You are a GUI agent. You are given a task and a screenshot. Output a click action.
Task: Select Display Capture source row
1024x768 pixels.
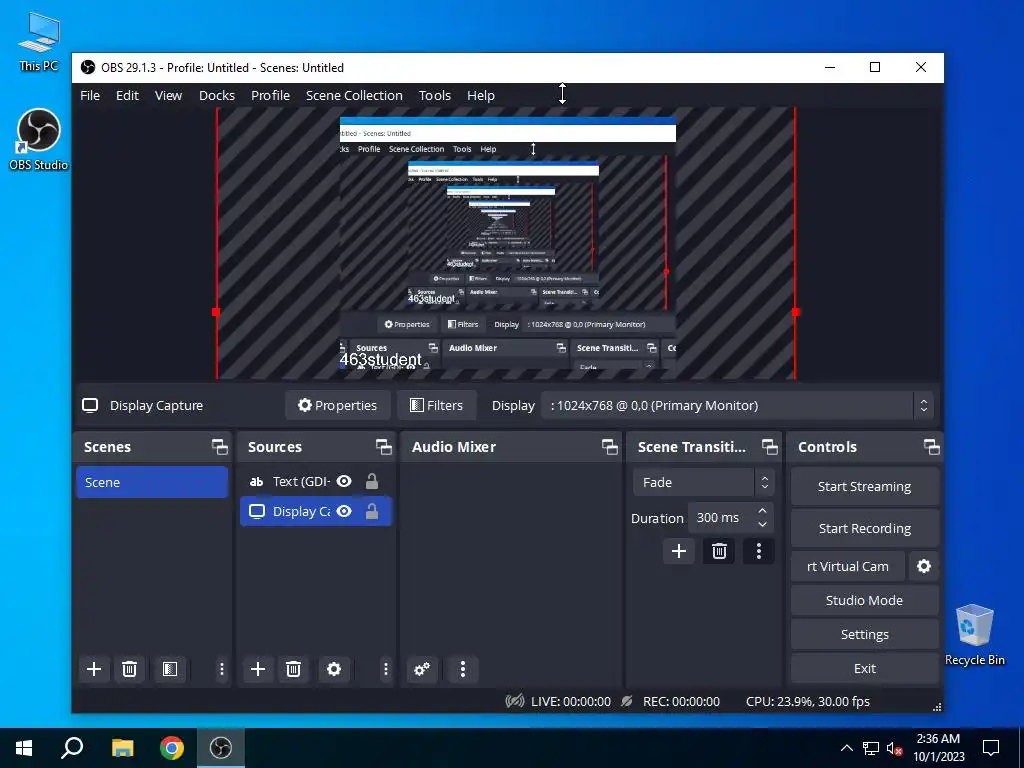pos(316,511)
